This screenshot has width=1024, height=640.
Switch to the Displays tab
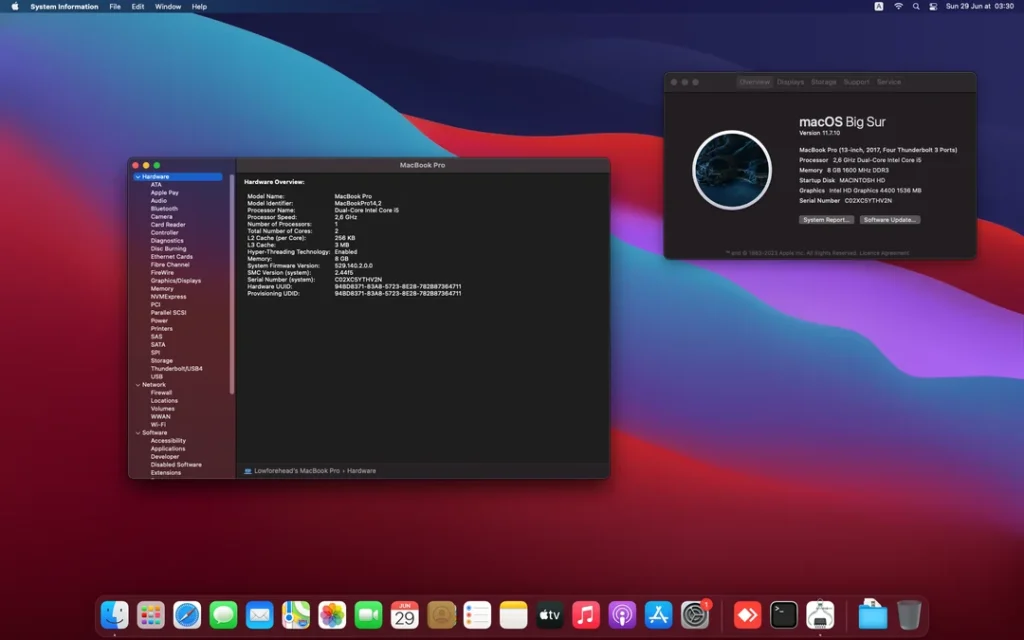pyautogui.click(x=790, y=82)
